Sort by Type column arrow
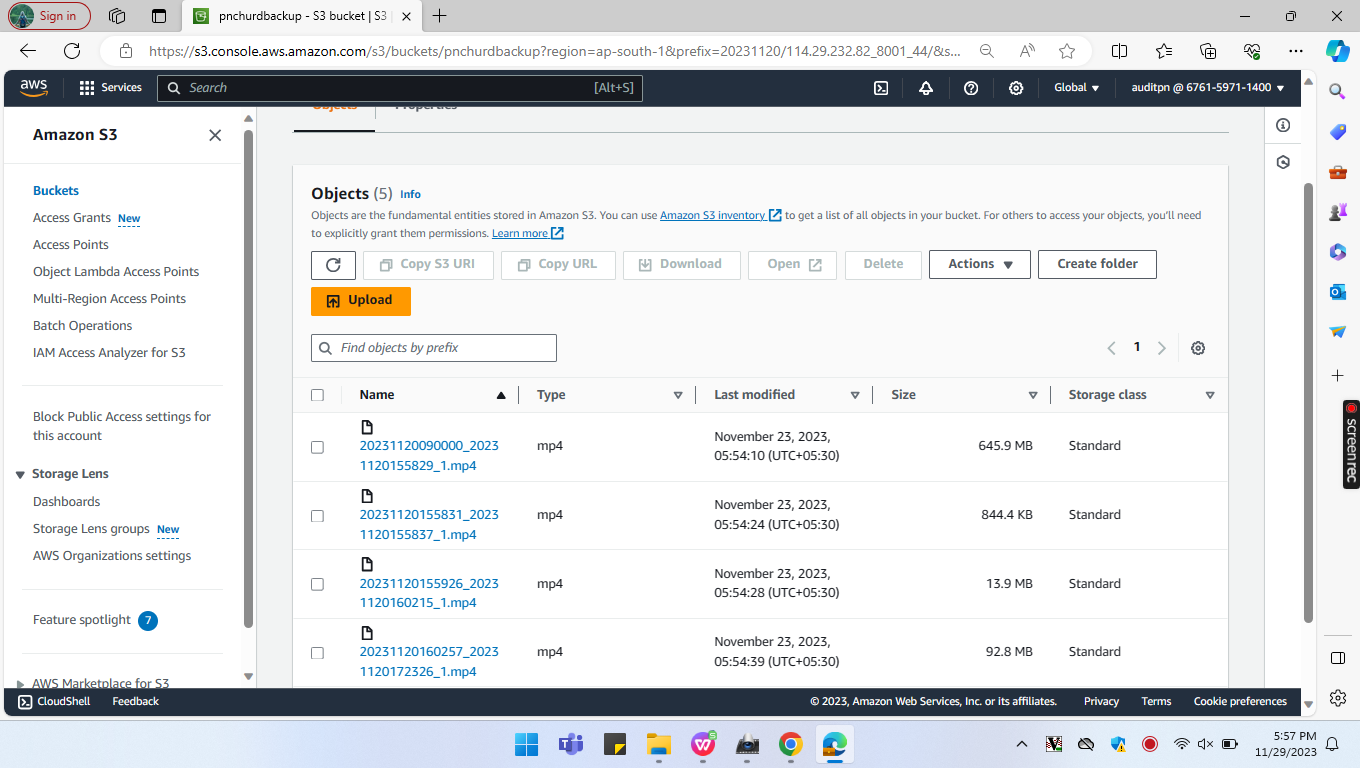 click(678, 395)
